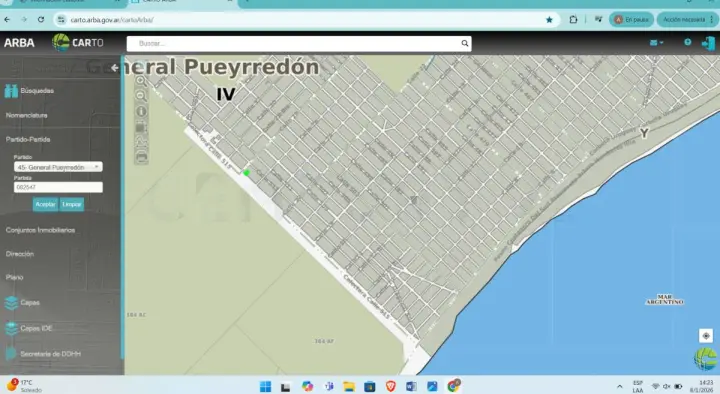Image resolution: width=720 pixels, height=394 pixels.
Task: Click the Aceptar button
Action: pyautogui.click(x=45, y=204)
